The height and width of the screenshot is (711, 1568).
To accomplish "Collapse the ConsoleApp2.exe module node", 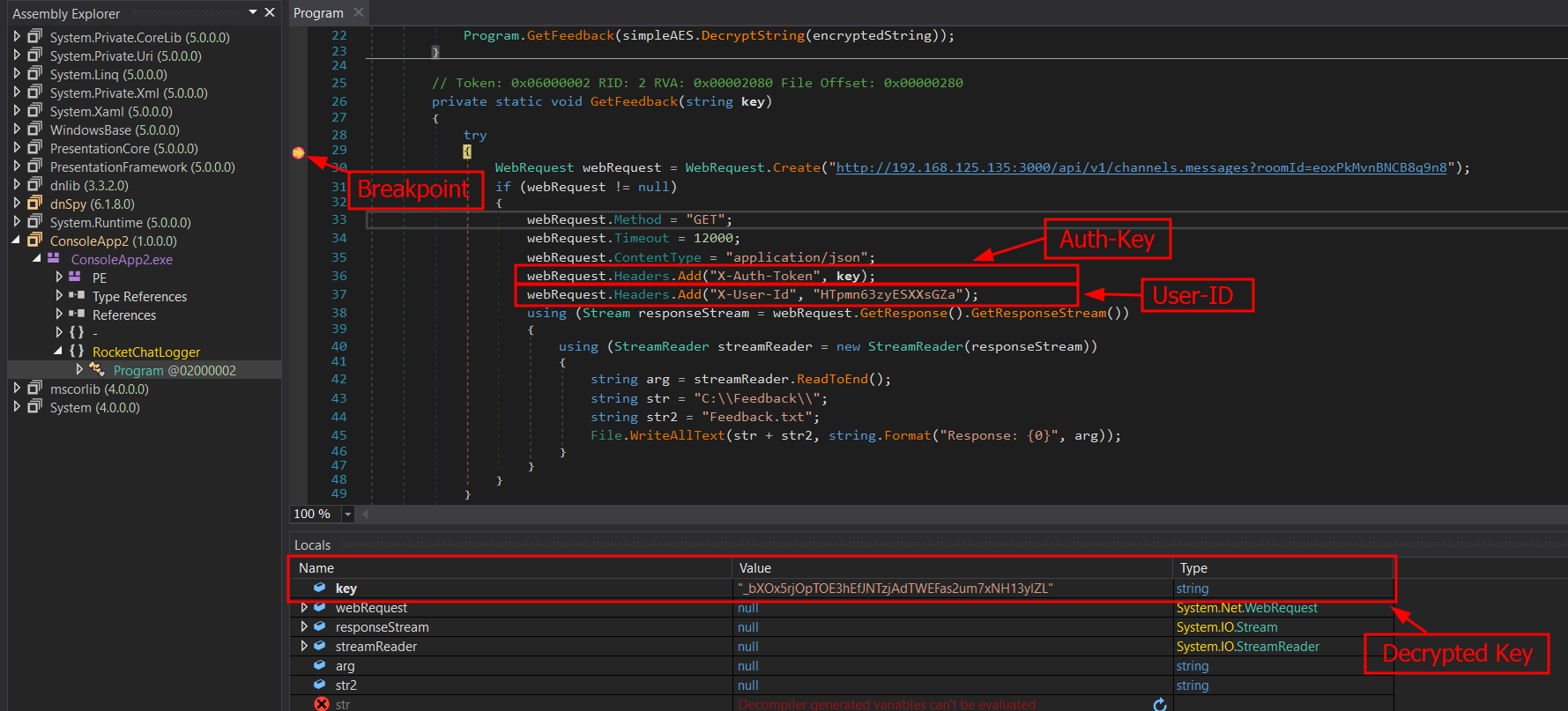I will pos(37,259).
